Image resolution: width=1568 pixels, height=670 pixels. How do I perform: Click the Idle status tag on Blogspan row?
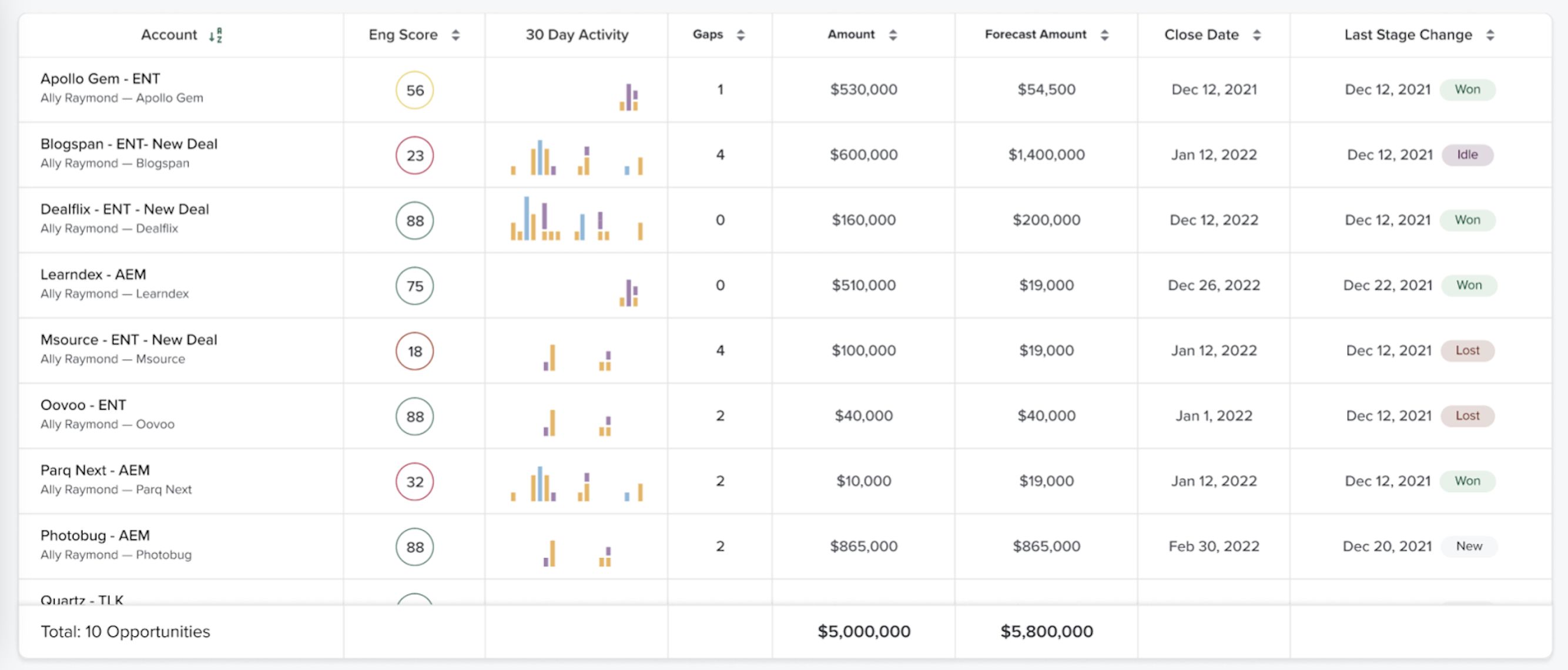pos(1468,155)
